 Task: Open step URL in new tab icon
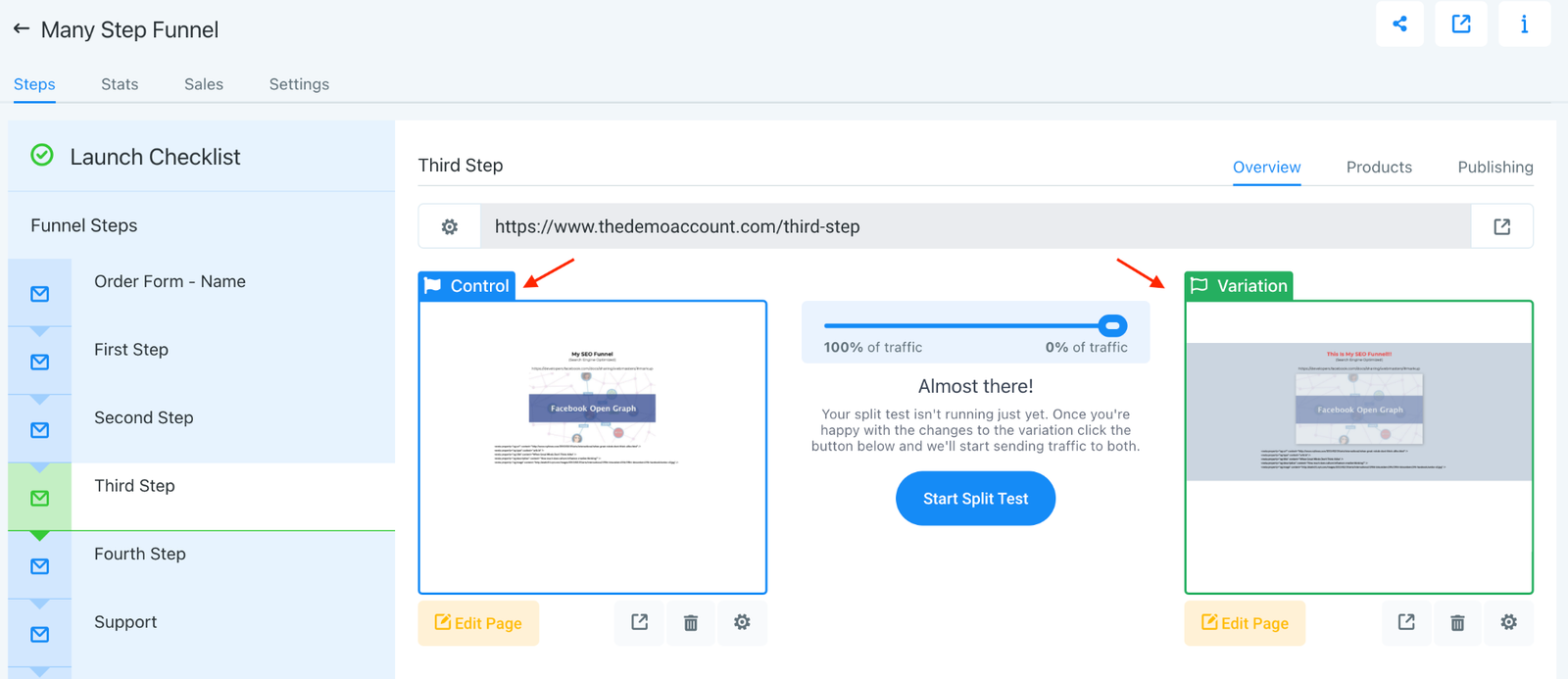click(1501, 226)
